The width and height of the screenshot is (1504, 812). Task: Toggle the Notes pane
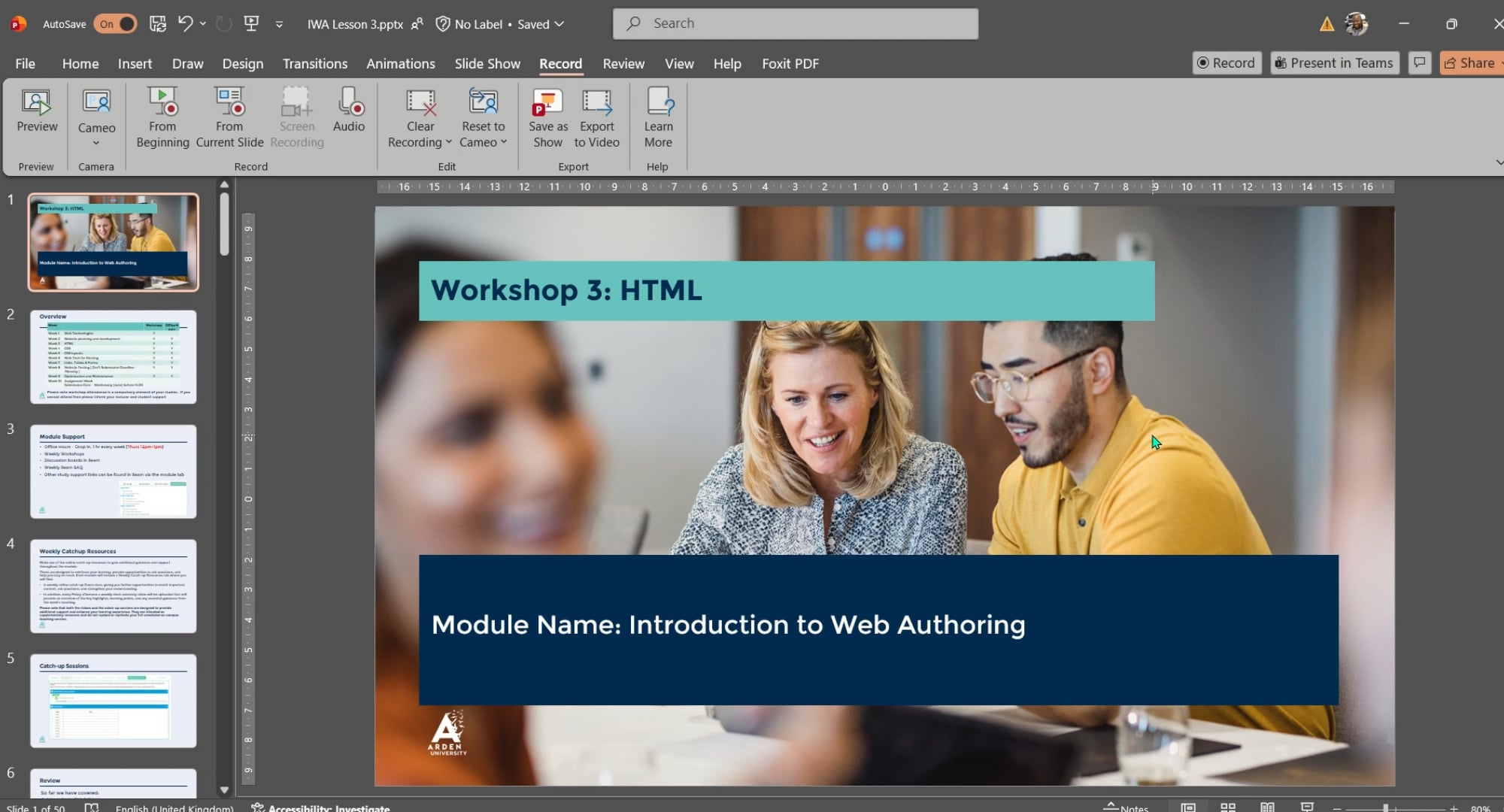[1126, 807]
